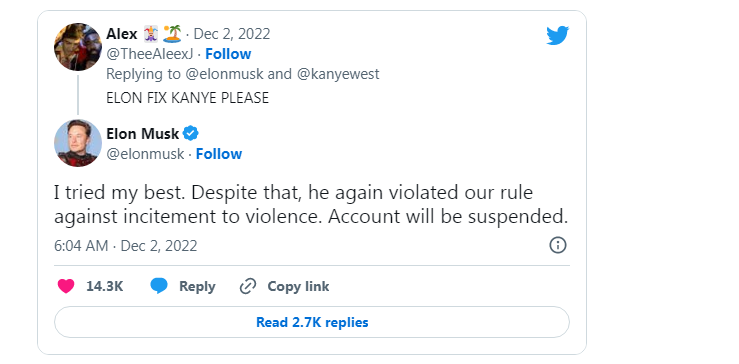Click the 6:04 AM · Dec 2, 2022 timestamp

click(125, 246)
